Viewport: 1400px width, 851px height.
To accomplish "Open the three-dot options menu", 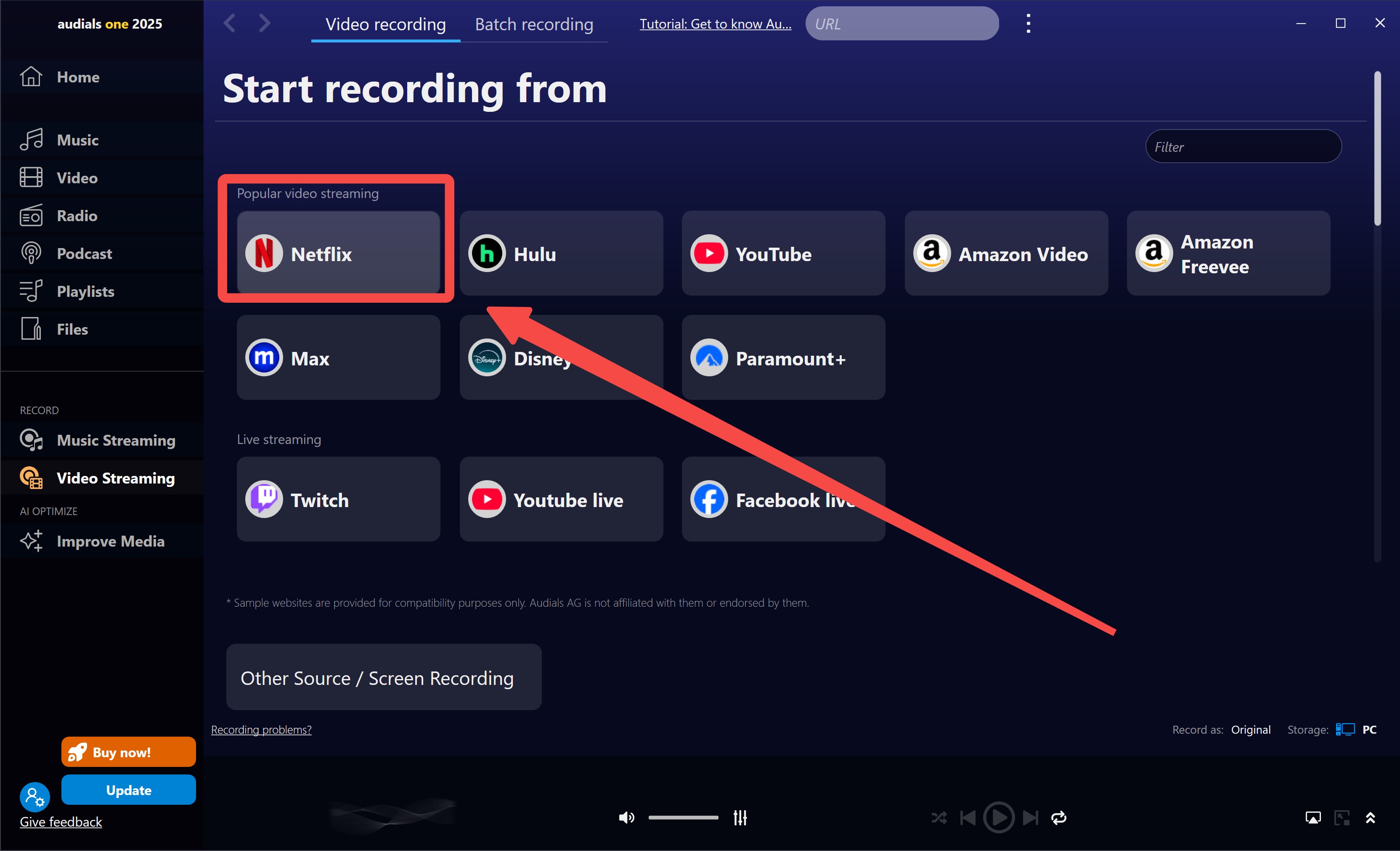I will click(x=1028, y=24).
